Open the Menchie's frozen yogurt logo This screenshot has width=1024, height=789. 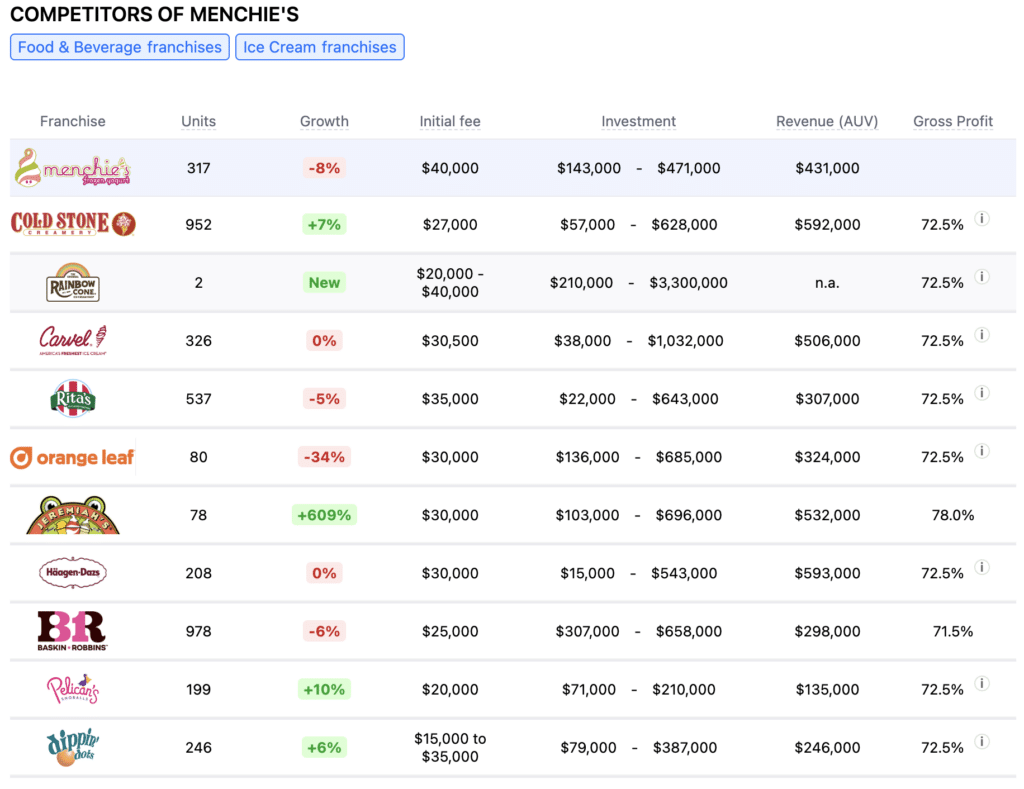[72, 168]
